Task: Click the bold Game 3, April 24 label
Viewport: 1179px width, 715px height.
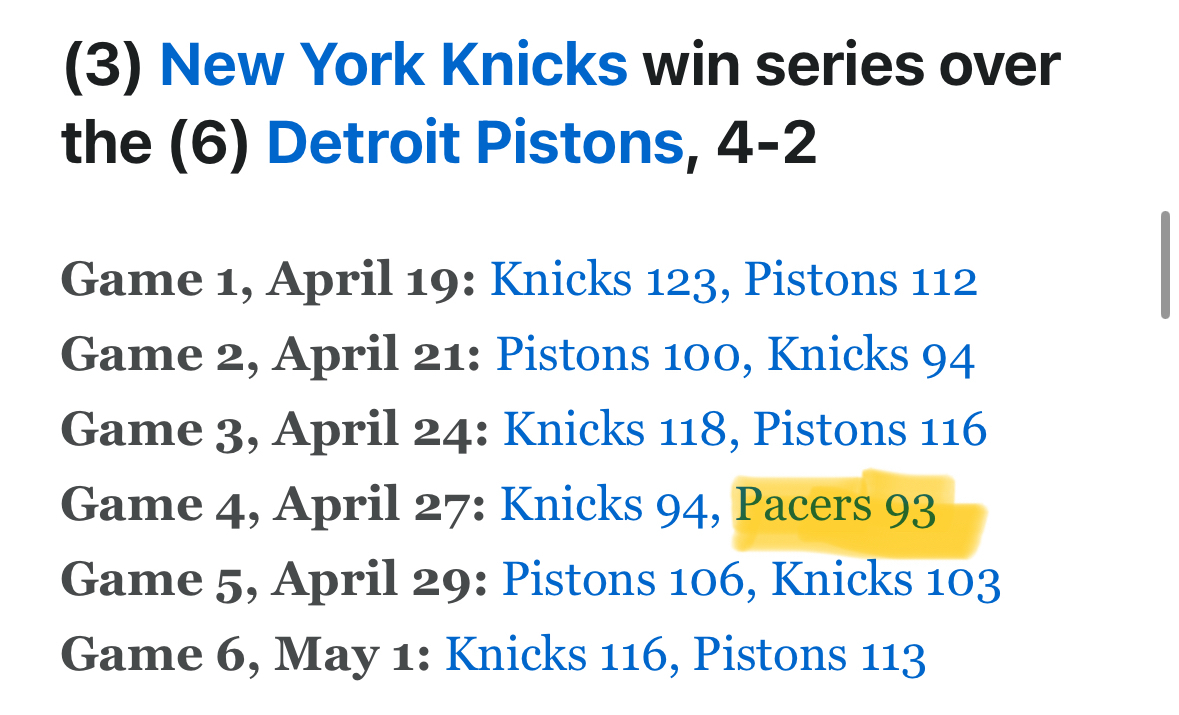Action: point(275,430)
